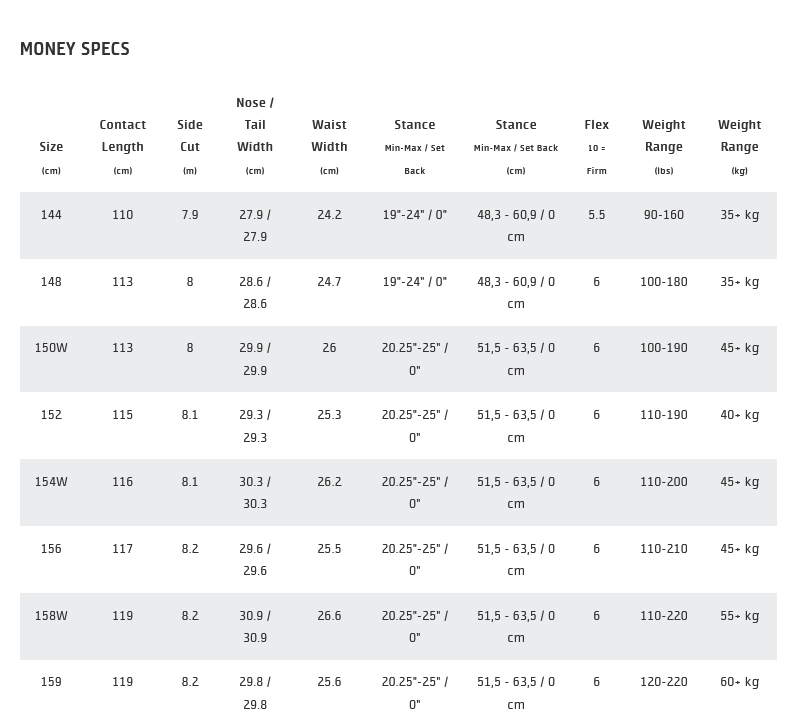Image resolution: width=793 pixels, height=726 pixels.
Task: Click the Weight Range (kg) header
Action: pos(739,136)
